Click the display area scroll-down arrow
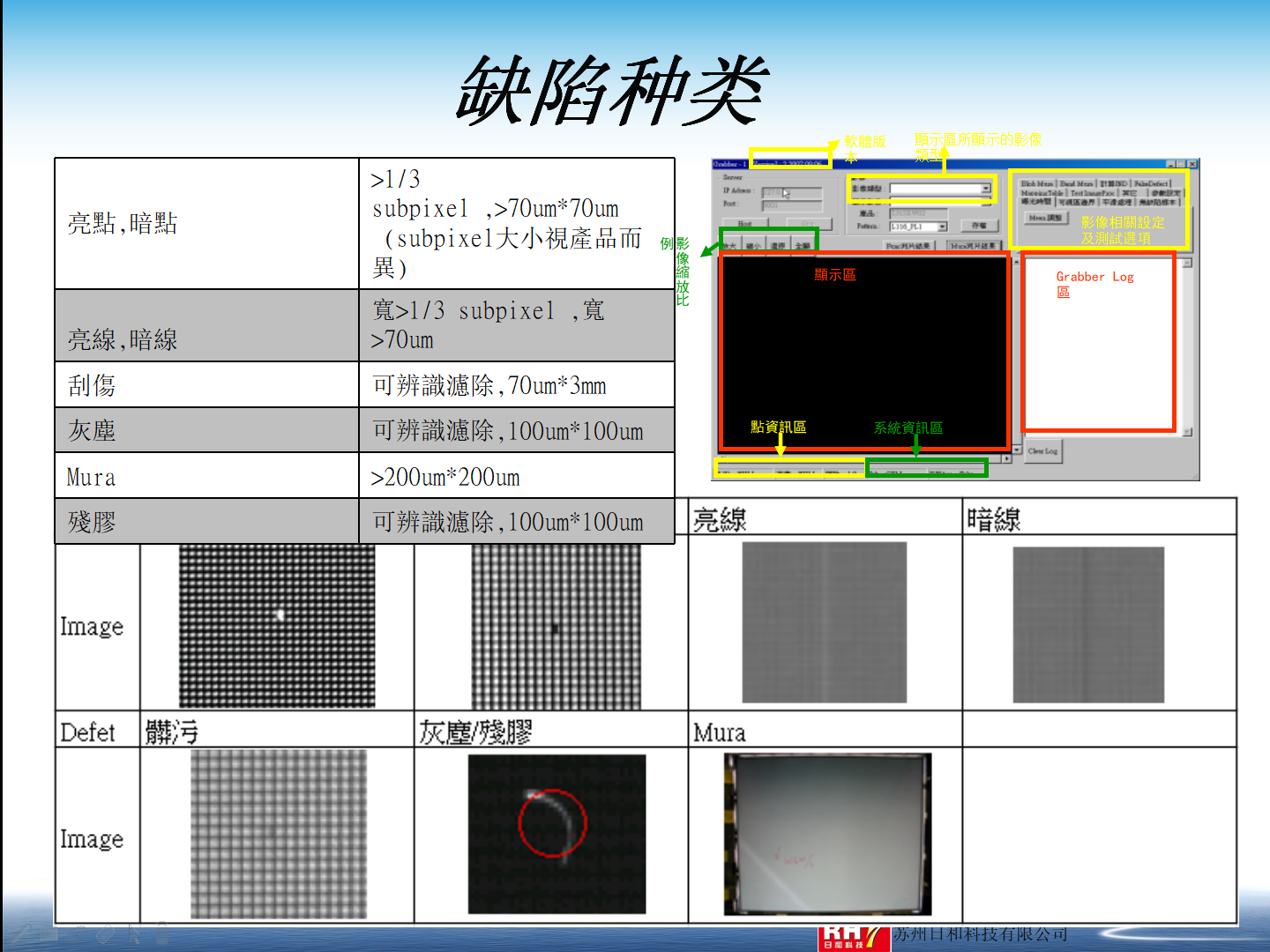 (x=1017, y=449)
